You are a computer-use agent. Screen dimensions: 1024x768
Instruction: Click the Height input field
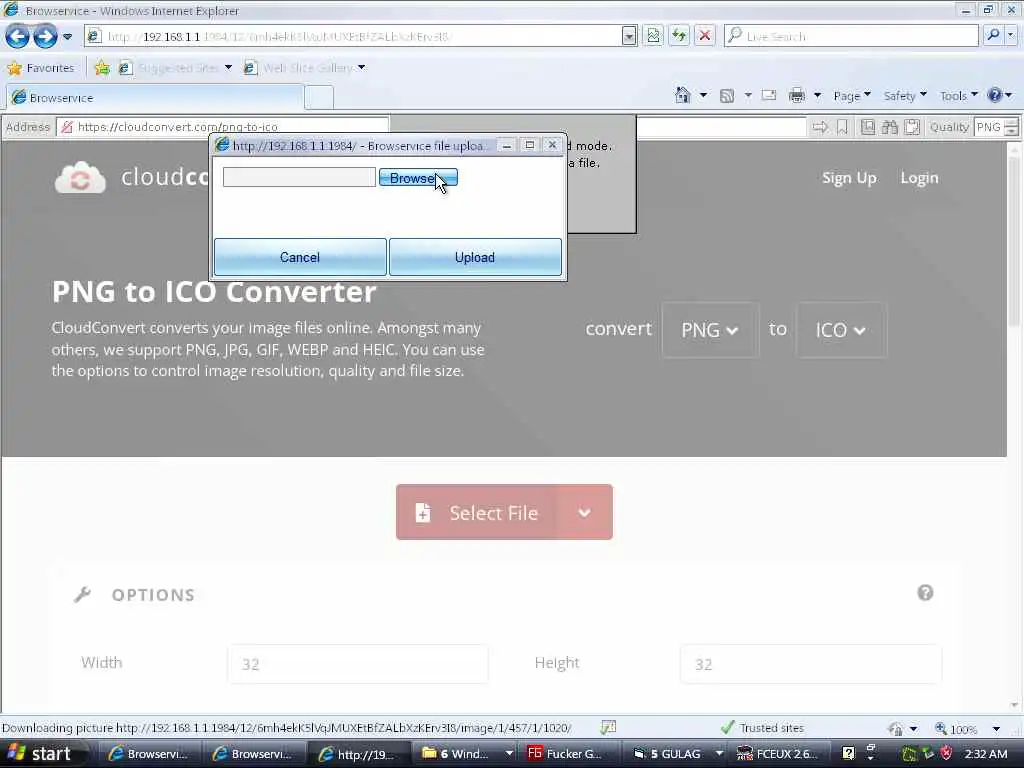[x=810, y=664]
